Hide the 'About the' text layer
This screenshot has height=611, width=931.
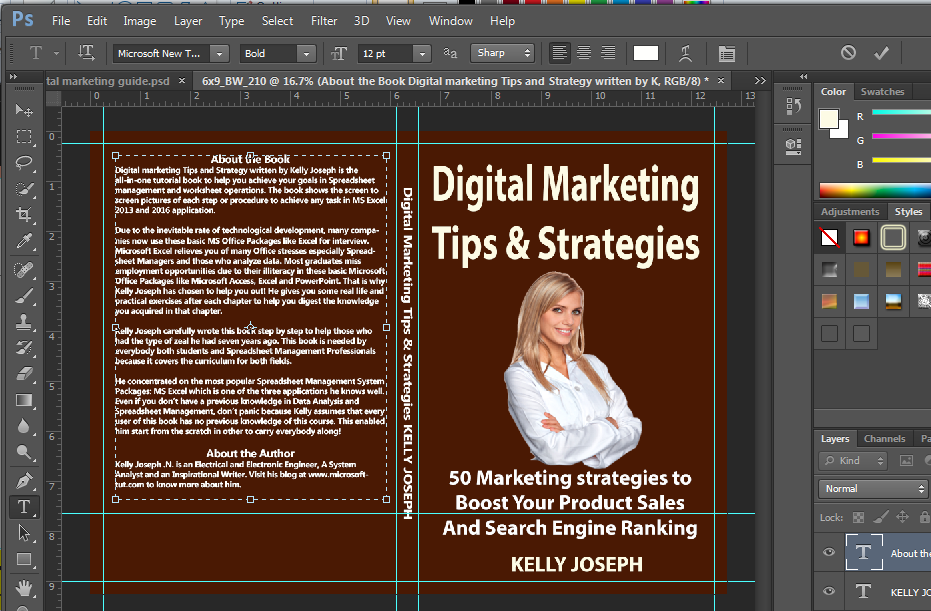click(x=829, y=552)
